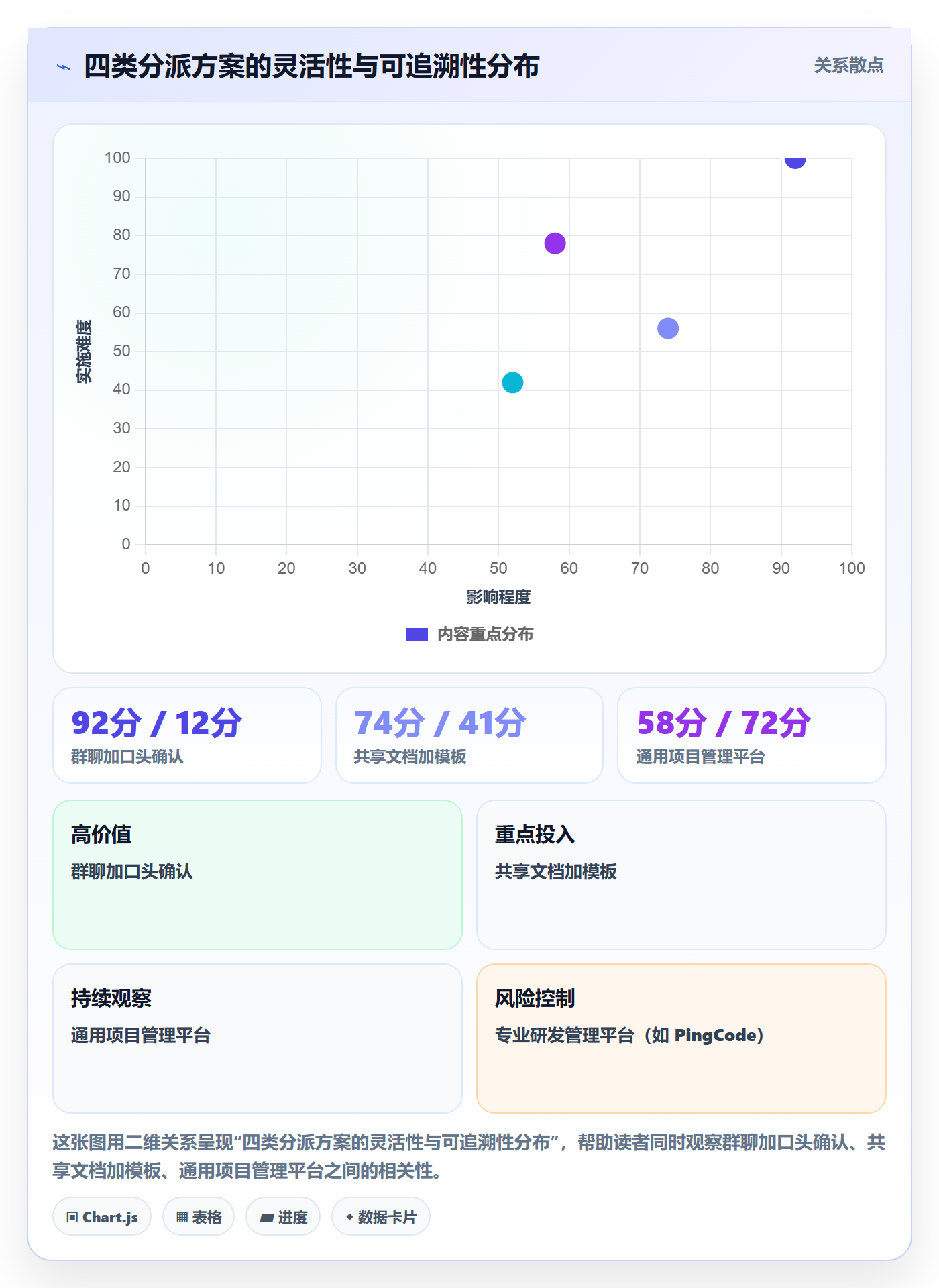Click the description paragraph starting 这张图用二维关系
The width and height of the screenshot is (939, 1288).
[x=469, y=1157]
